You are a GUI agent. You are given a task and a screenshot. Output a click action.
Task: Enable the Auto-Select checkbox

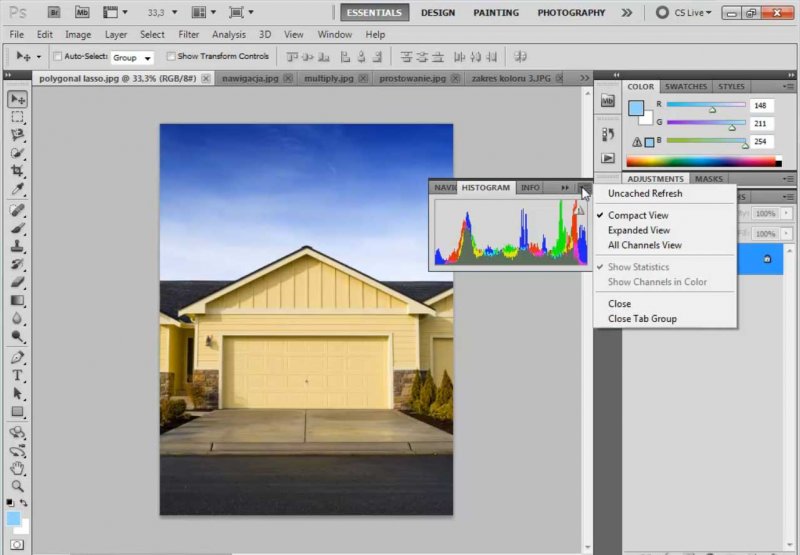(57, 57)
